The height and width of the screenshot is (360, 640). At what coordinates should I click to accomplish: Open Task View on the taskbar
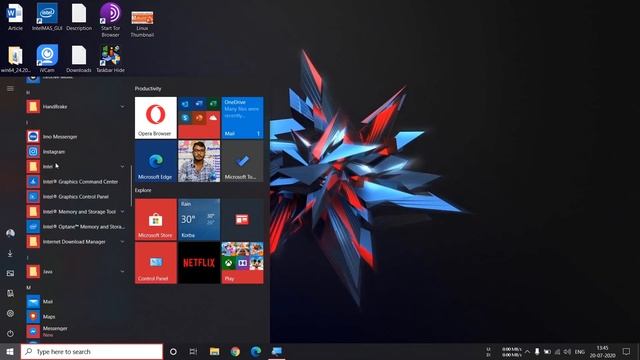coord(193,351)
